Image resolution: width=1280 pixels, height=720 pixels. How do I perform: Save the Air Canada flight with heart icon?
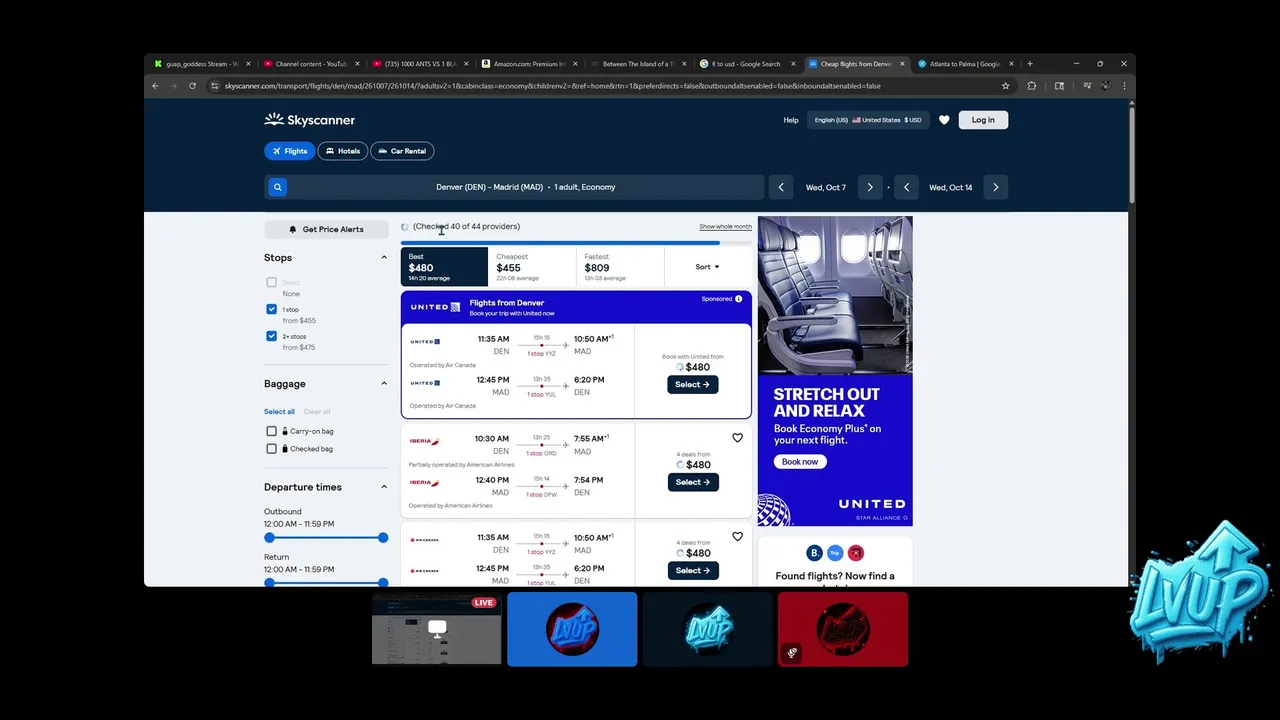[x=737, y=537]
